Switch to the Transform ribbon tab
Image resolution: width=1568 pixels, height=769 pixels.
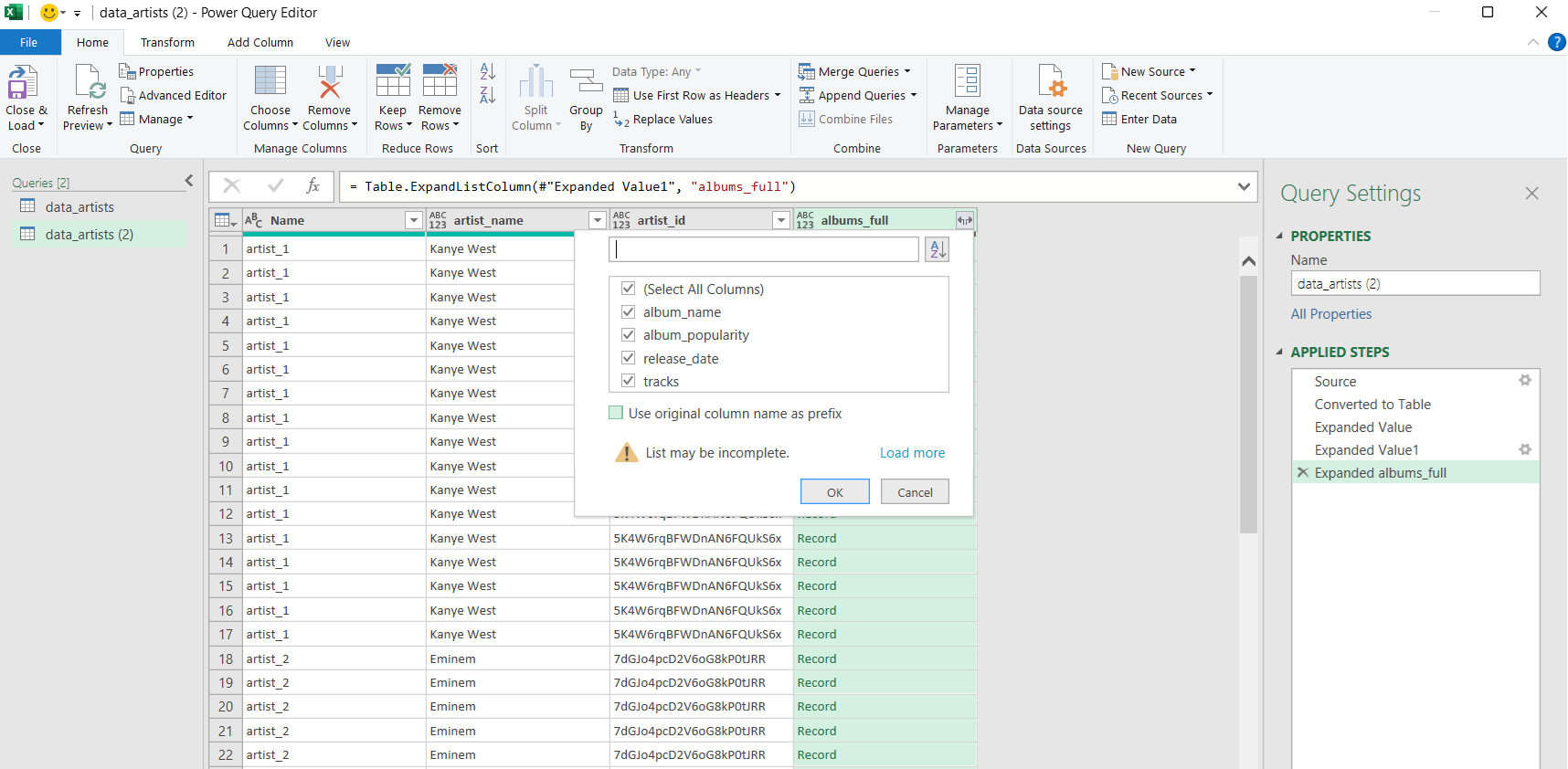(167, 42)
